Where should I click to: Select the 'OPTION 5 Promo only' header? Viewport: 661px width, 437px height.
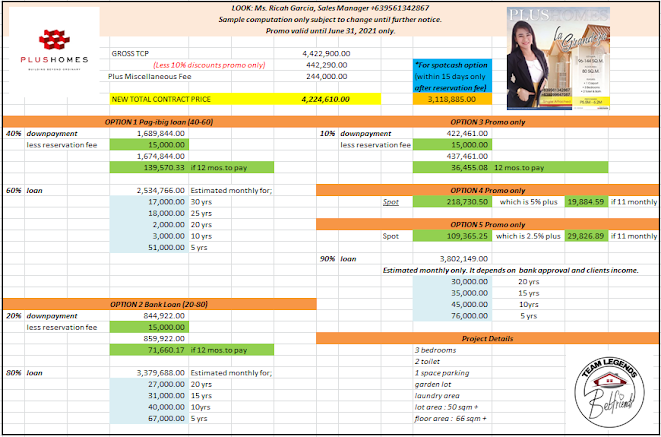pos(487,224)
